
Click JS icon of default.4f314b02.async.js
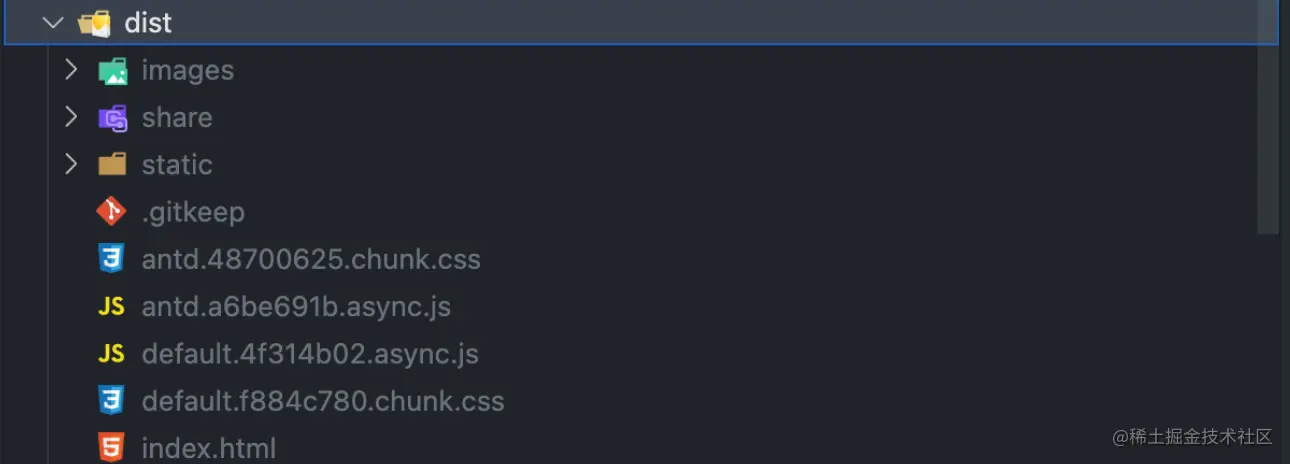pyautogui.click(x=111, y=354)
